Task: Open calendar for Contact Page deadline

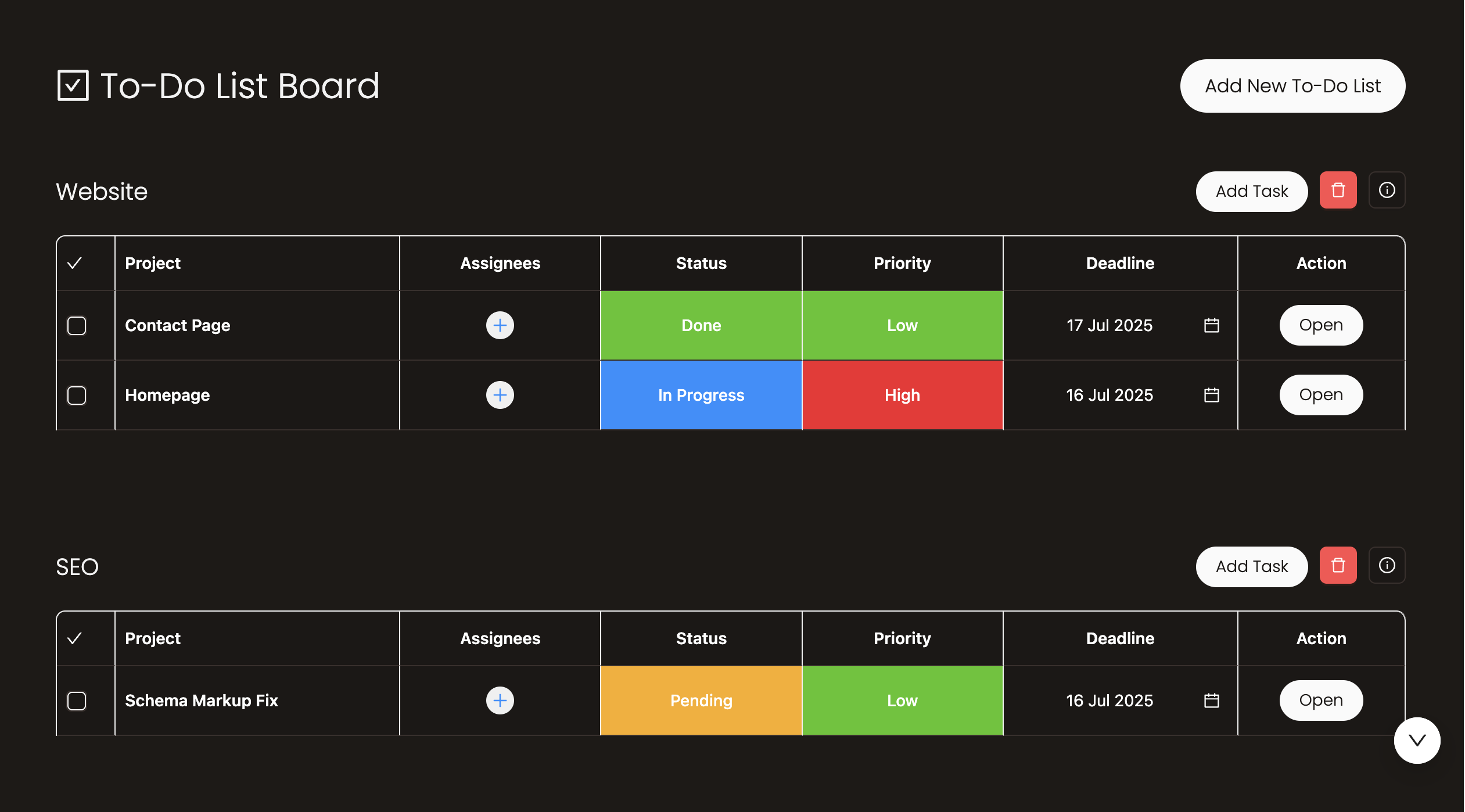Action: [x=1211, y=325]
